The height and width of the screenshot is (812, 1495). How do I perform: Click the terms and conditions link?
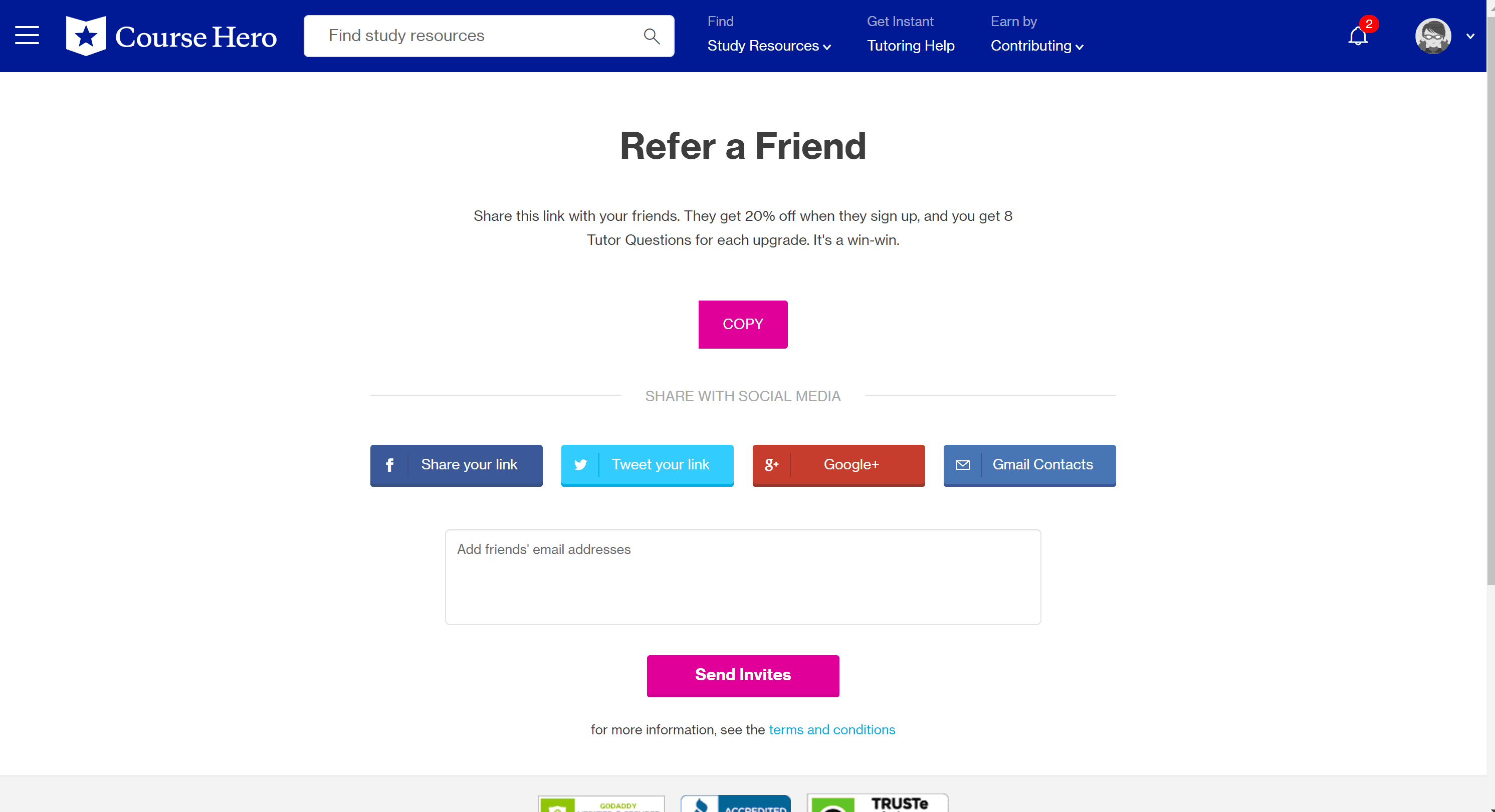point(832,729)
